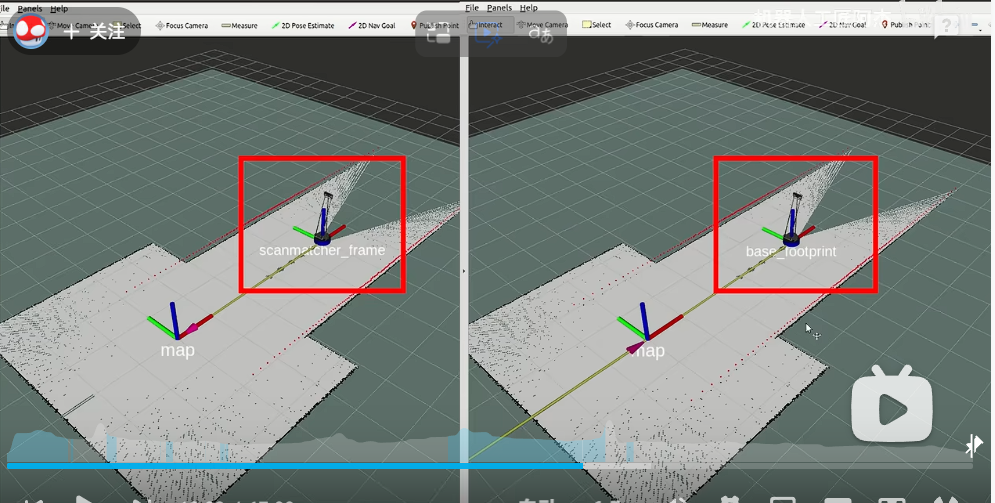Image resolution: width=995 pixels, height=503 pixels.
Task: Click the question mark feedback icon
Action: click(x=946, y=26)
